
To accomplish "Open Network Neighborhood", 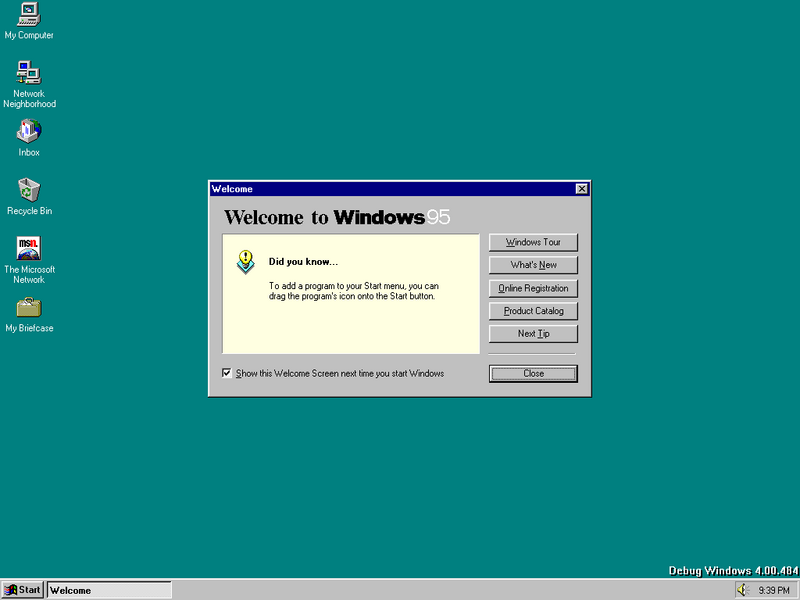I will coord(29,75).
